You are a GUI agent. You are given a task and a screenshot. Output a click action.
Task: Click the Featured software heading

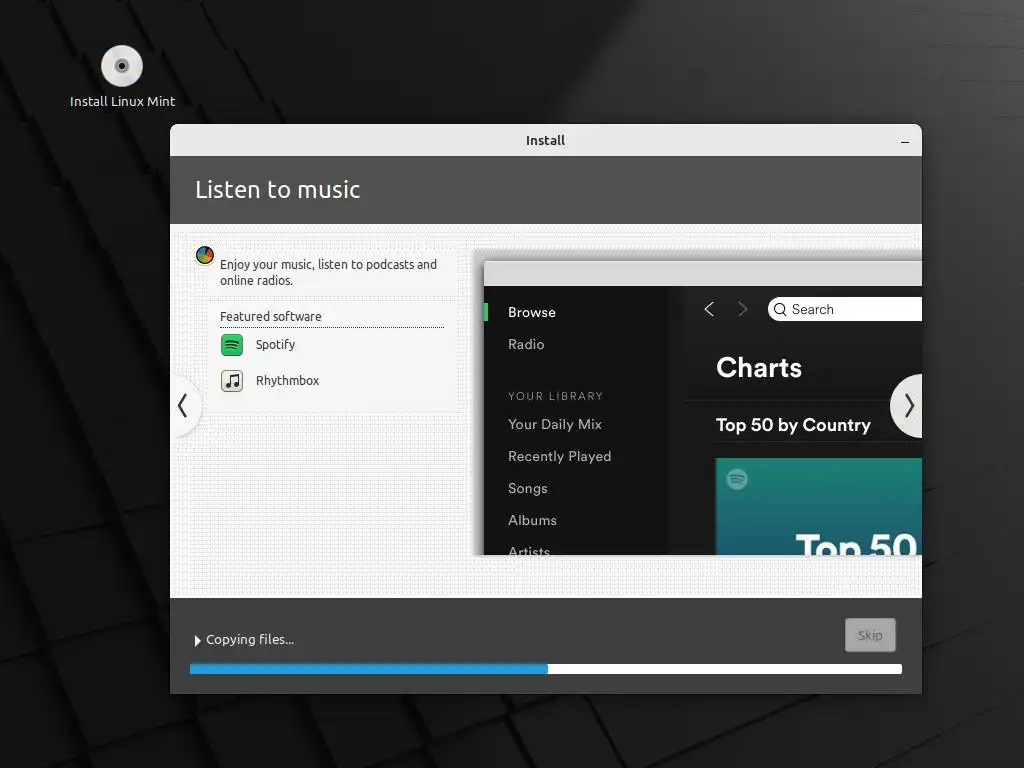pyautogui.click(x=270, y=317)
